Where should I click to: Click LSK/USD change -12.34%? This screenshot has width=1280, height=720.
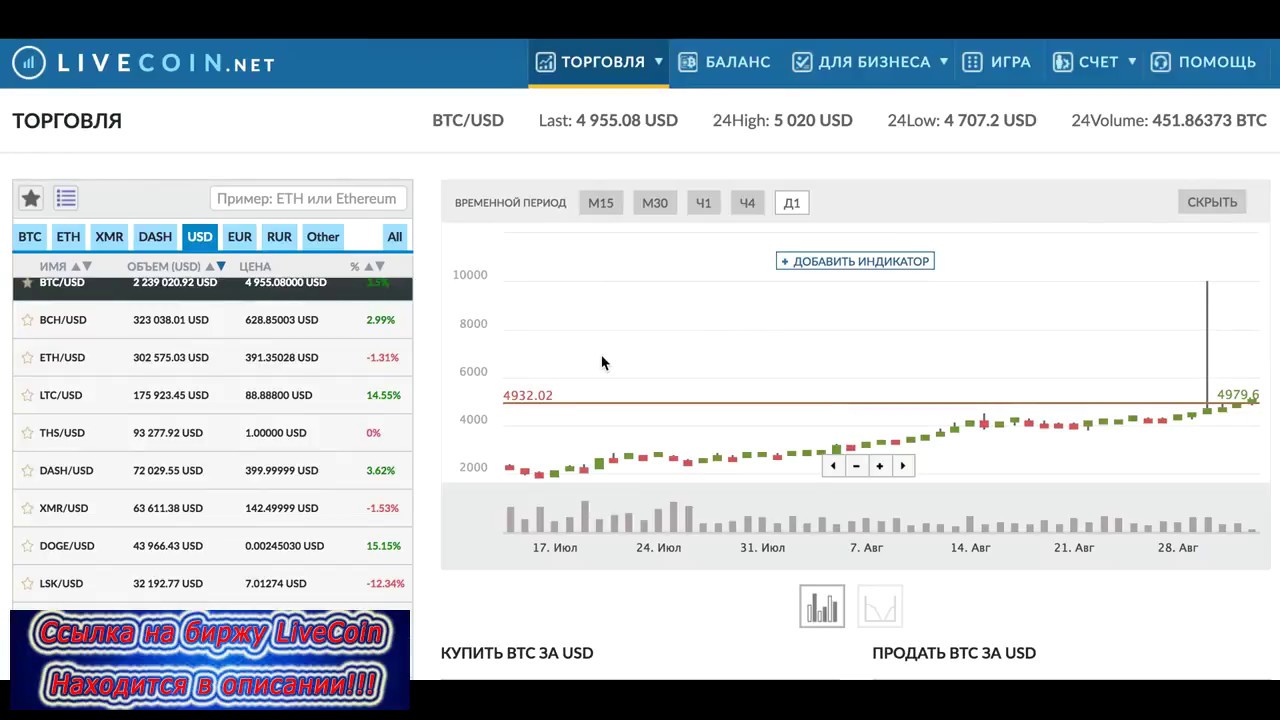click(386, 584)
